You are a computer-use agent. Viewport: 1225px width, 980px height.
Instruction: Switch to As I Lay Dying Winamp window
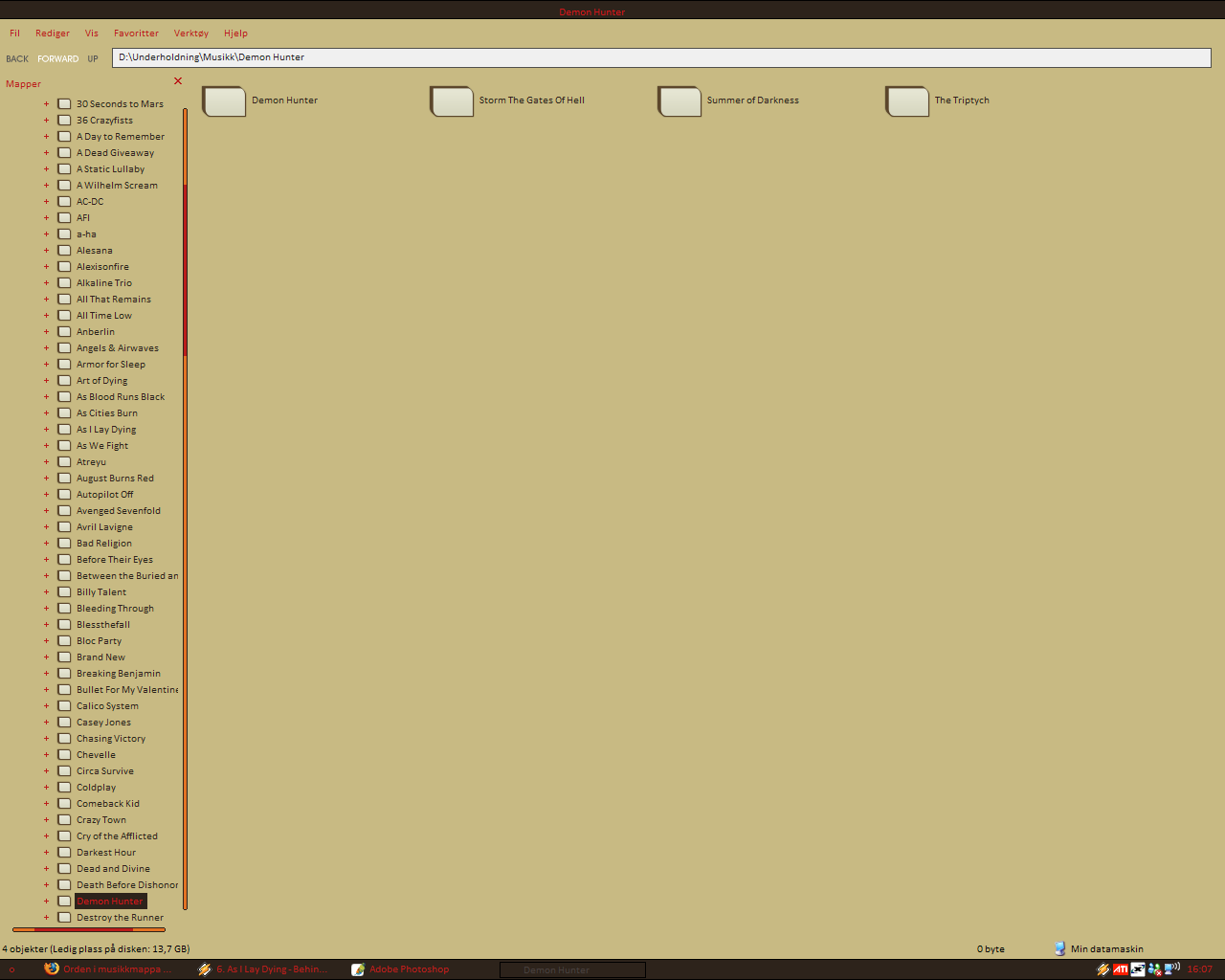coord(262,969)
